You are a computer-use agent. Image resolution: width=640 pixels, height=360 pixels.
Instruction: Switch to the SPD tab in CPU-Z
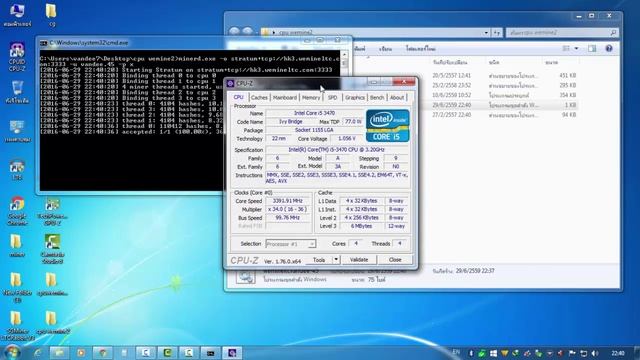[333, 98]
